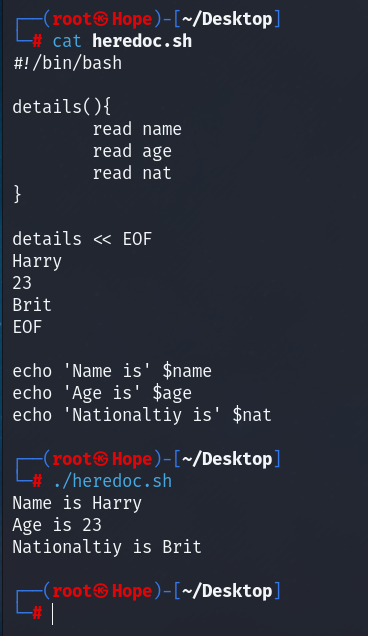The image size is (368, 636).
Task: Click the word Harry in the heredoc body
Action: (x=37, y=262)
